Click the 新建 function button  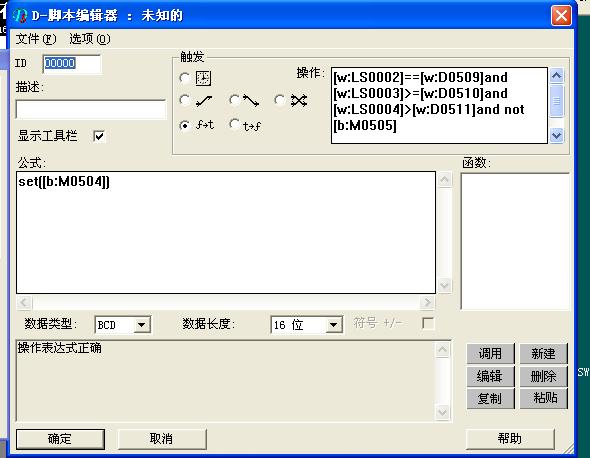click(x=543, y=354)
